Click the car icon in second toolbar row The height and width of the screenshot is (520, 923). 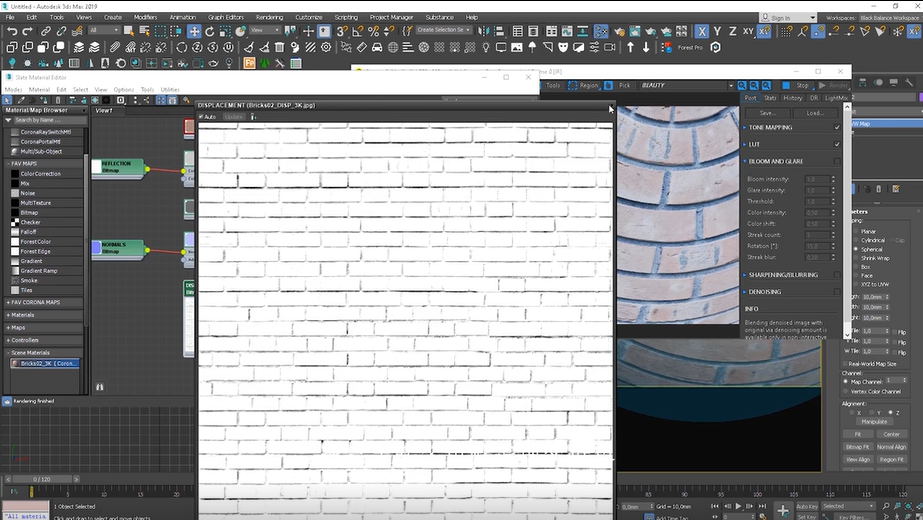[x=377, y=47]
